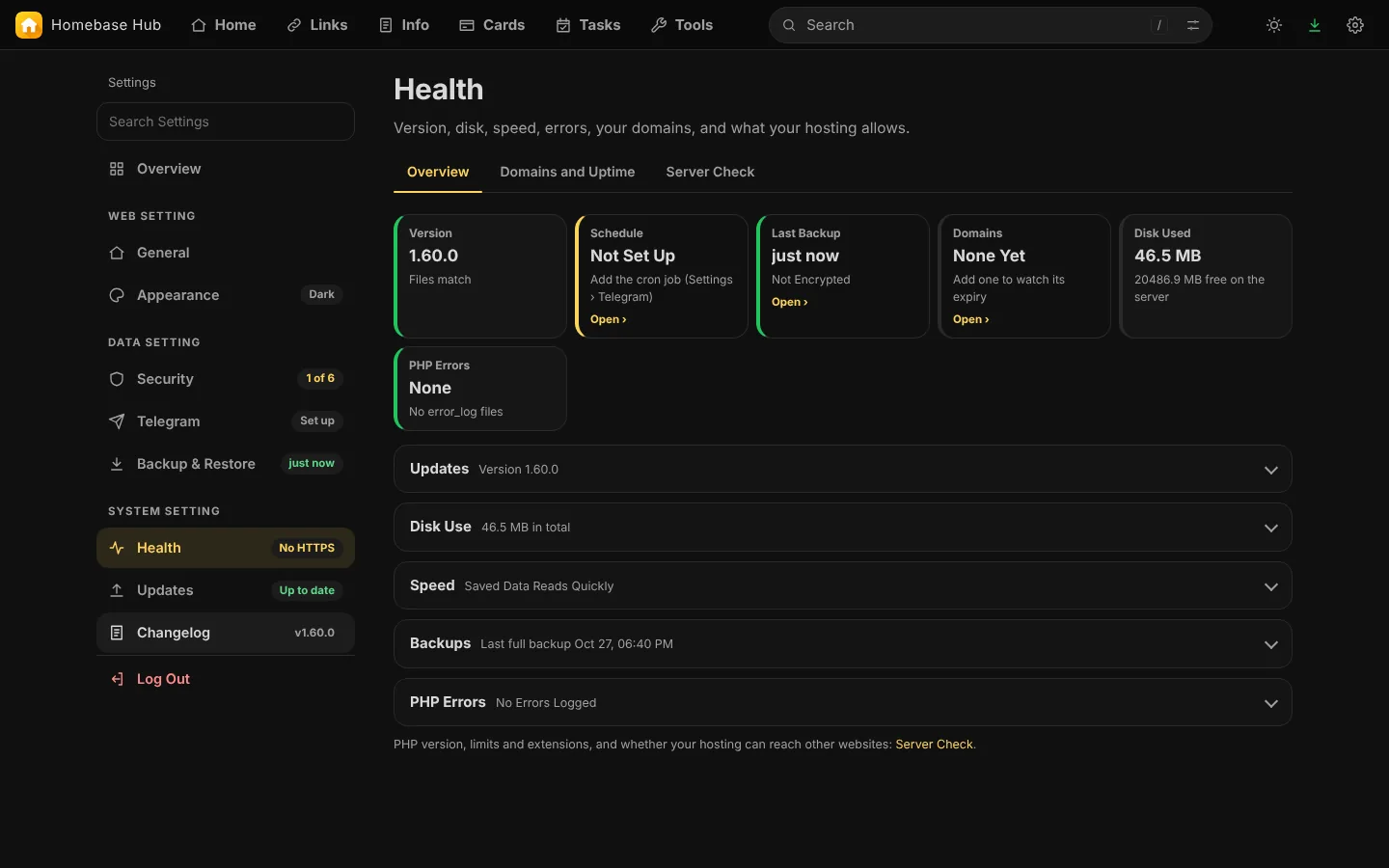Open Links in top navigation
The width and height of the screenshot is (1389, 868).
pyautogui.click(x=317, y=25)
